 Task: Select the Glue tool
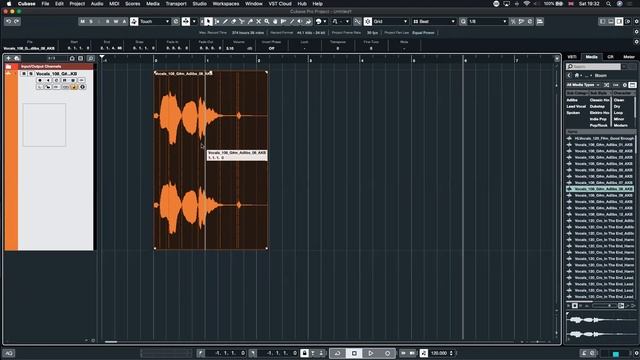click(x=250, y=21)
